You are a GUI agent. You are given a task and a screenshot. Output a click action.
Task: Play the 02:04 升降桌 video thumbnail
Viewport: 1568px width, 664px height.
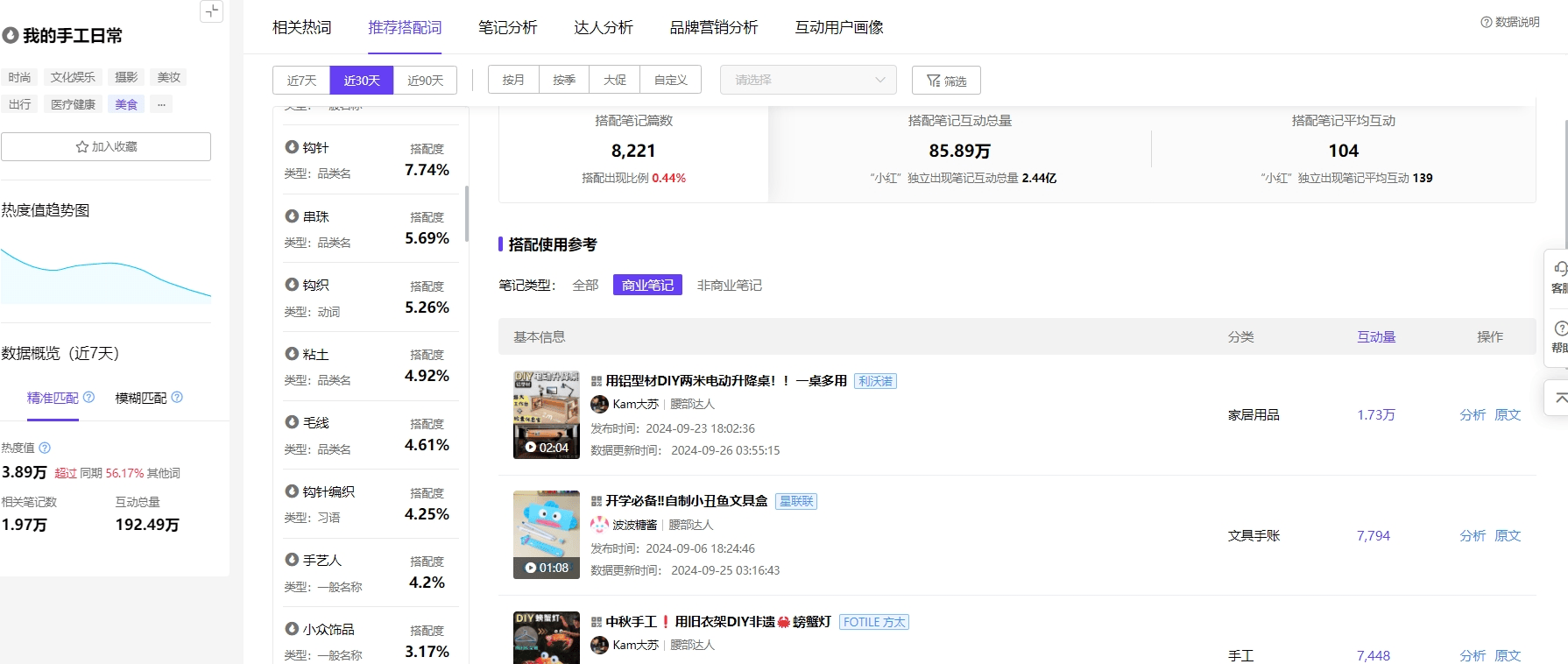[x=547, y=415]
